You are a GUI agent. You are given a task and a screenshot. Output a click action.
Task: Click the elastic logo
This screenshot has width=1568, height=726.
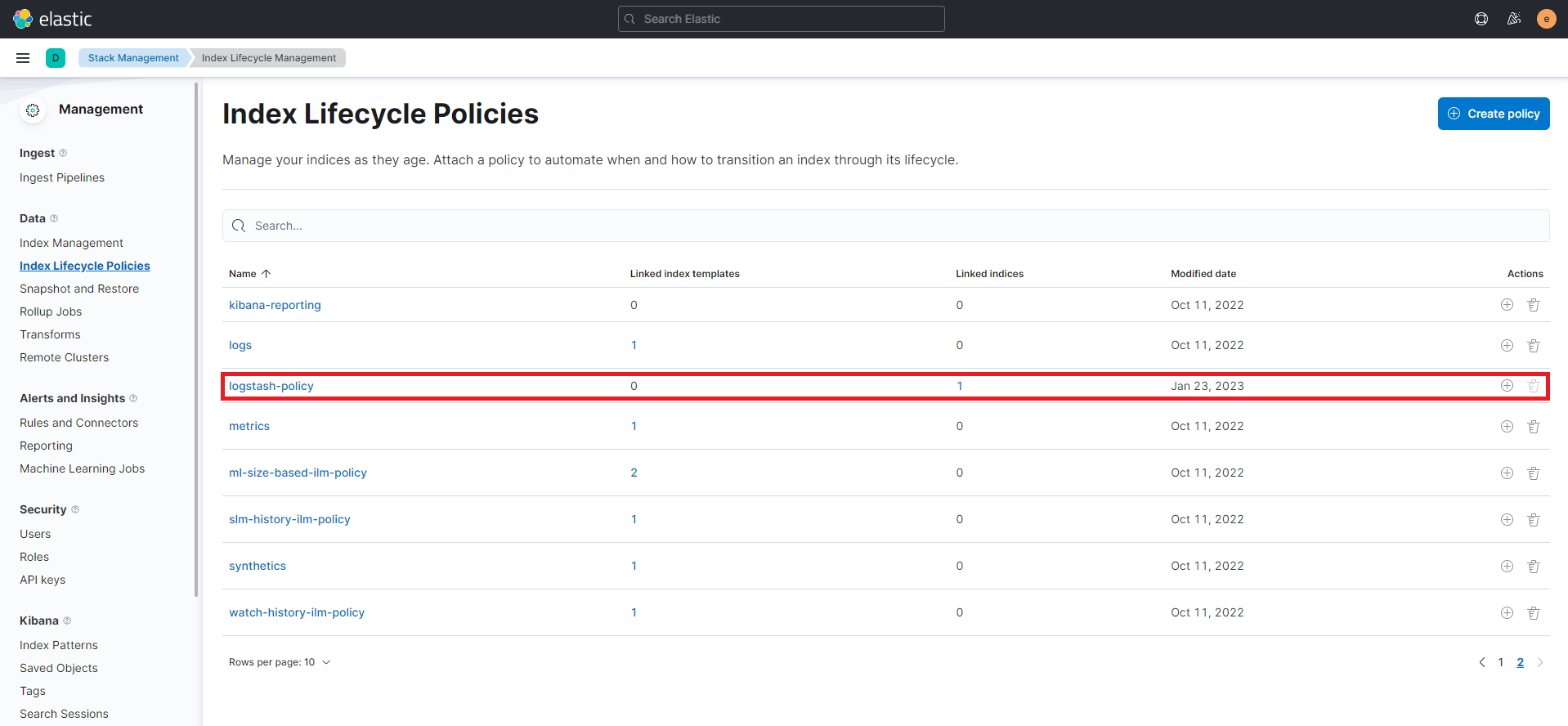[53, 19]
